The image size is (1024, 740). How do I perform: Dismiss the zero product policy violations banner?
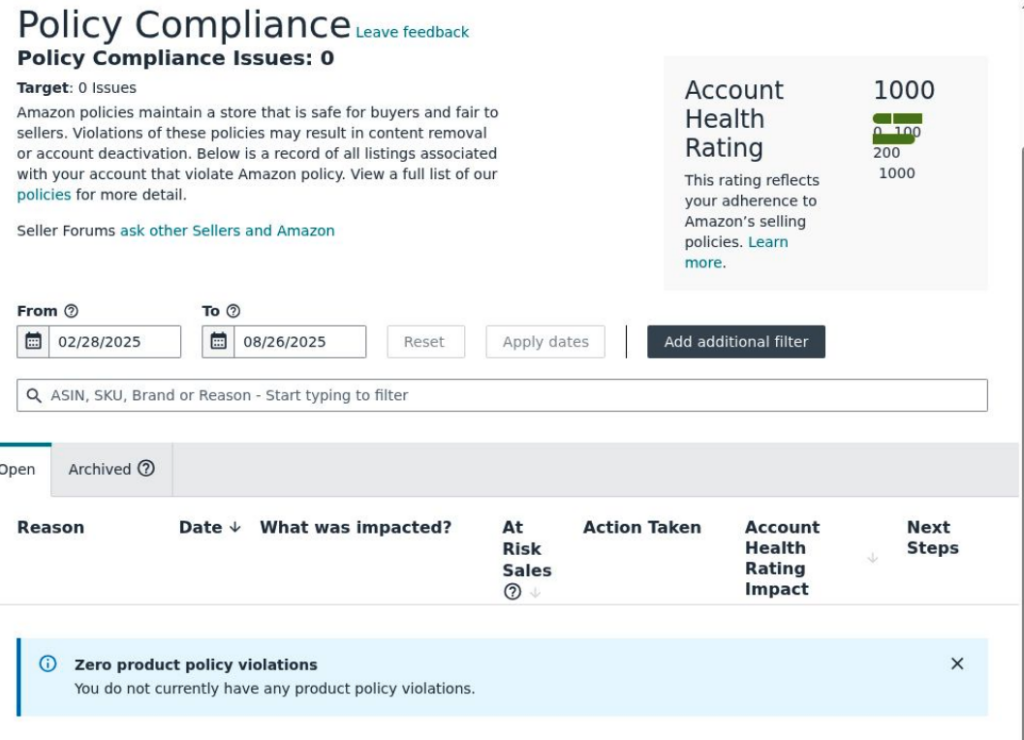957,664
